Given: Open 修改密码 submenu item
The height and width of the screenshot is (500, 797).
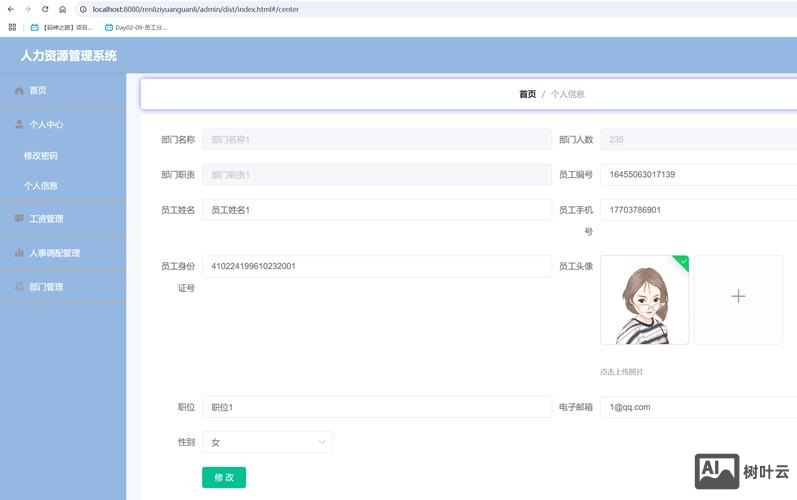Looking at the screenshot, I should coord(41,155).
